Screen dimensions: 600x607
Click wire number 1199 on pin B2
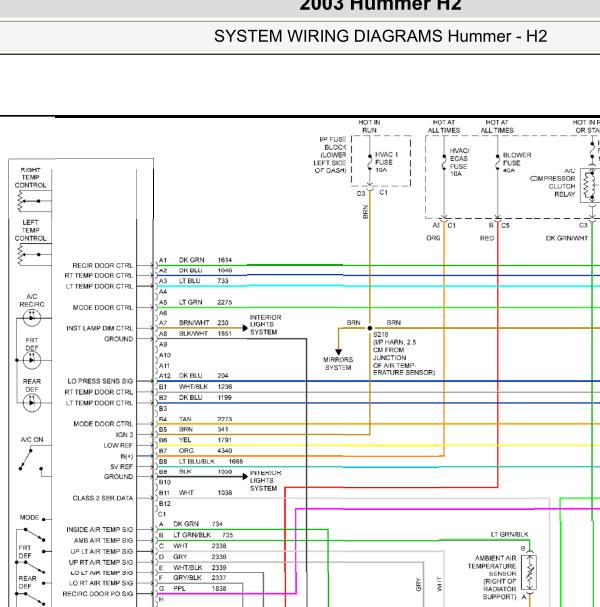click(x=225, y=398)
